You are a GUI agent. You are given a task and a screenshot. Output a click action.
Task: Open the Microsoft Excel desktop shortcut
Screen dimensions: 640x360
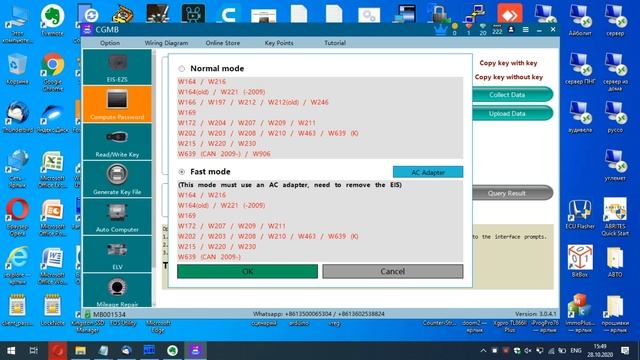(52, 169)
